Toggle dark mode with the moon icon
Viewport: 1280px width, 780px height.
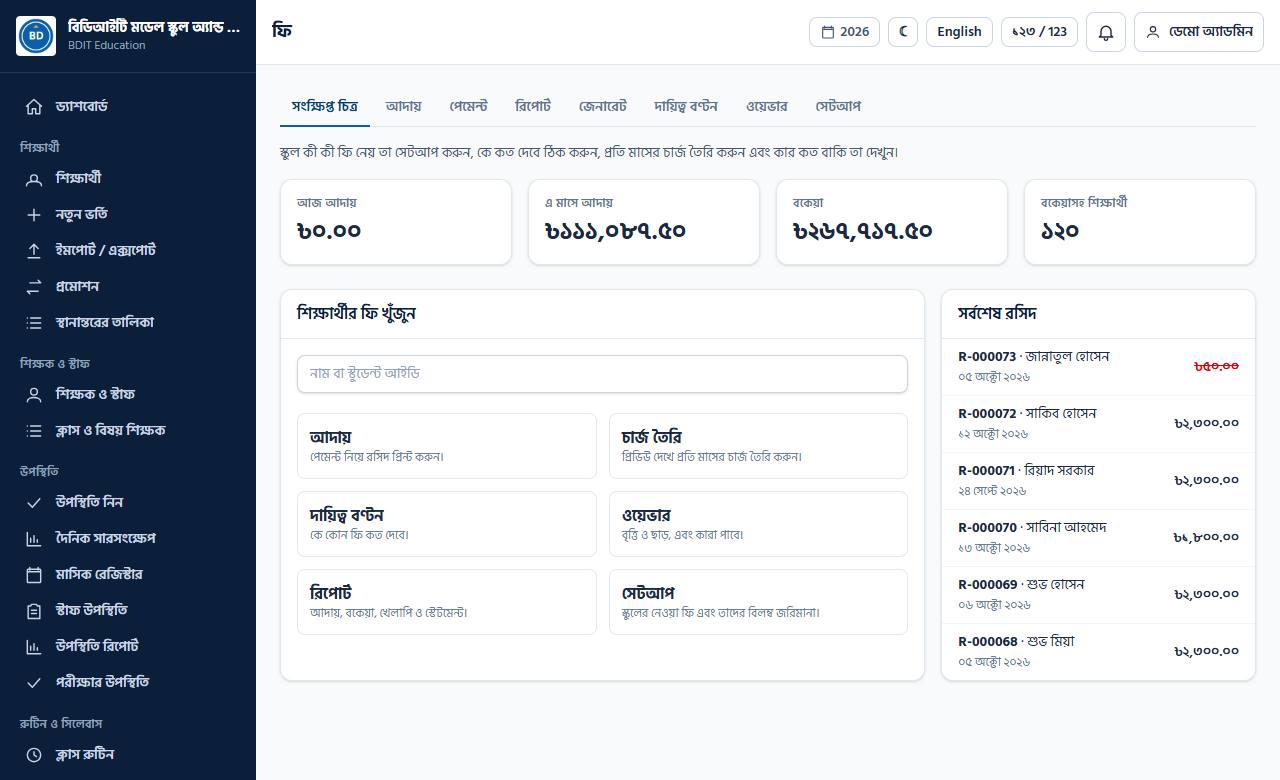click(903, 32)
